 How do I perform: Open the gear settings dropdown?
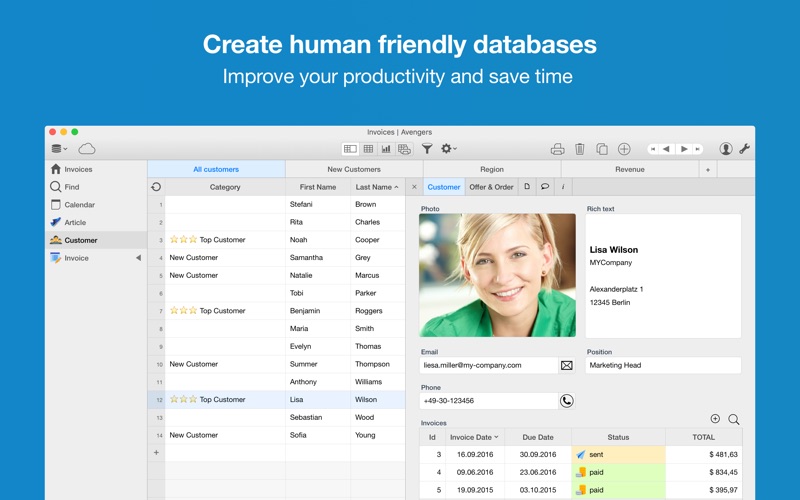(448, 148)
